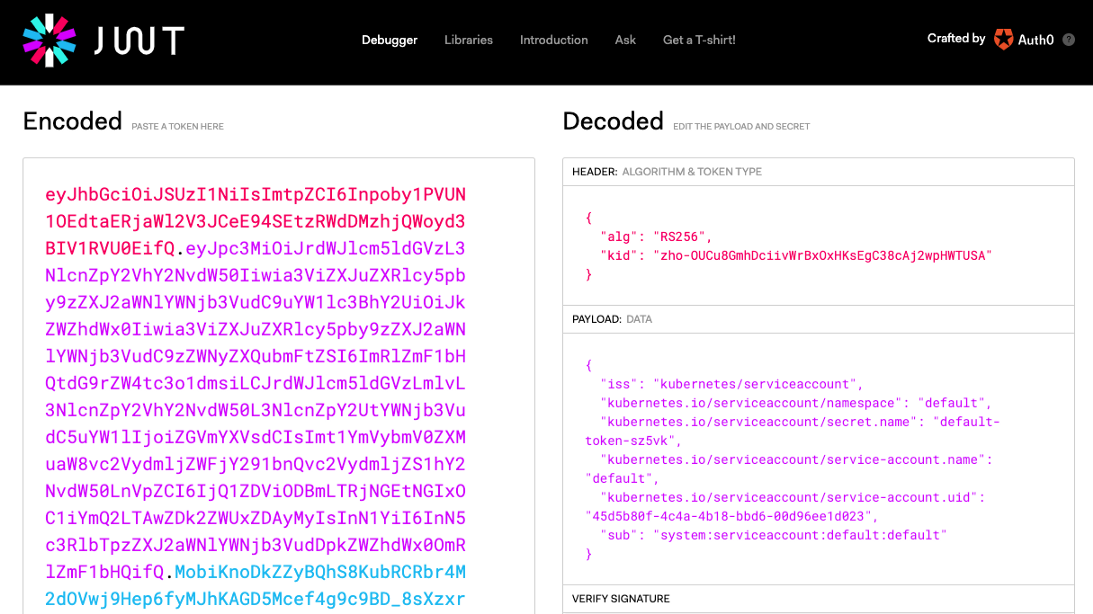Open the Auth0 shield logo
Image resolution: width=1093 pixels, height=614 pixels.
click(x=1003, y=40)
